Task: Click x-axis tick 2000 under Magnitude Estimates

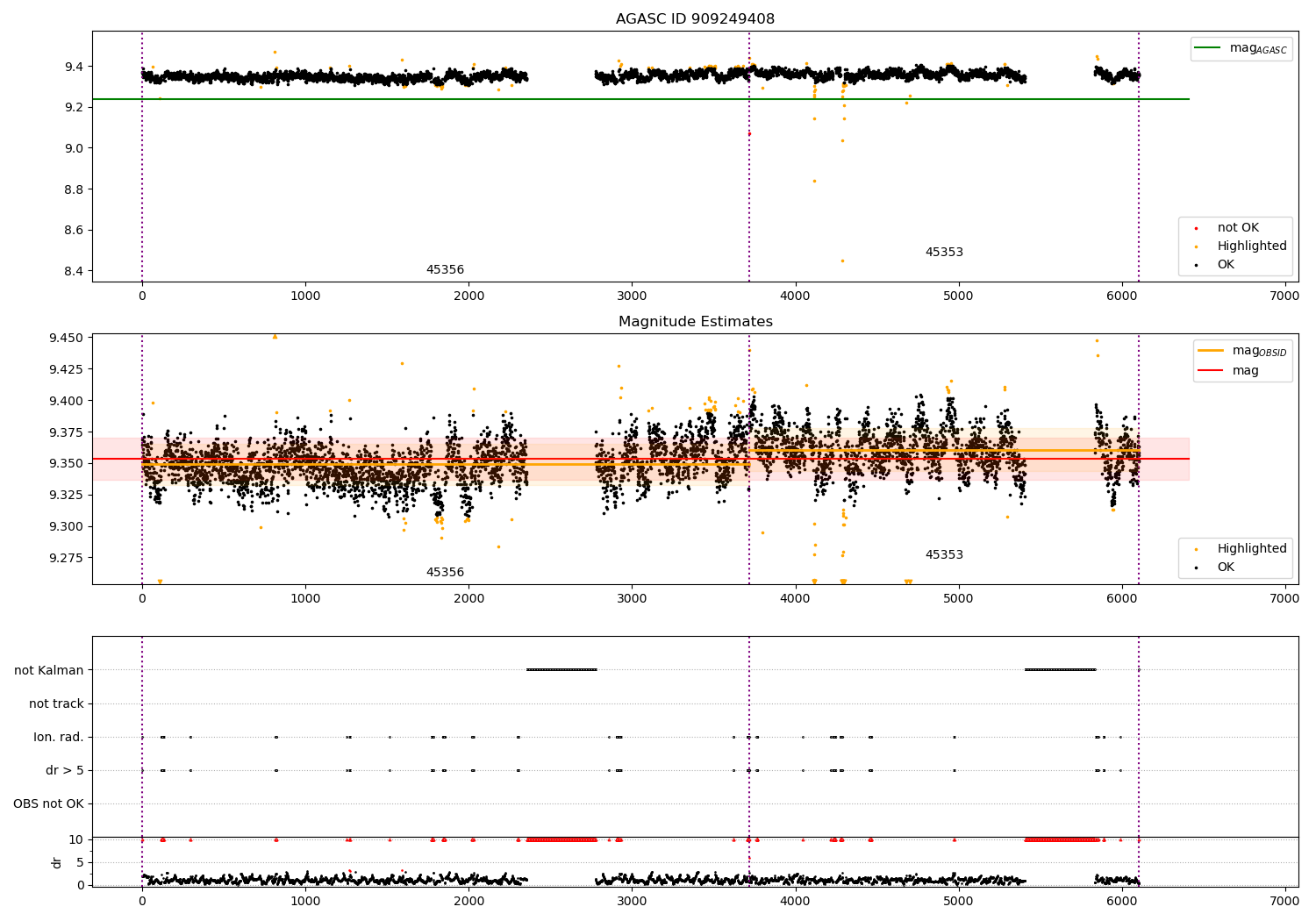Action: pos(468,599)
